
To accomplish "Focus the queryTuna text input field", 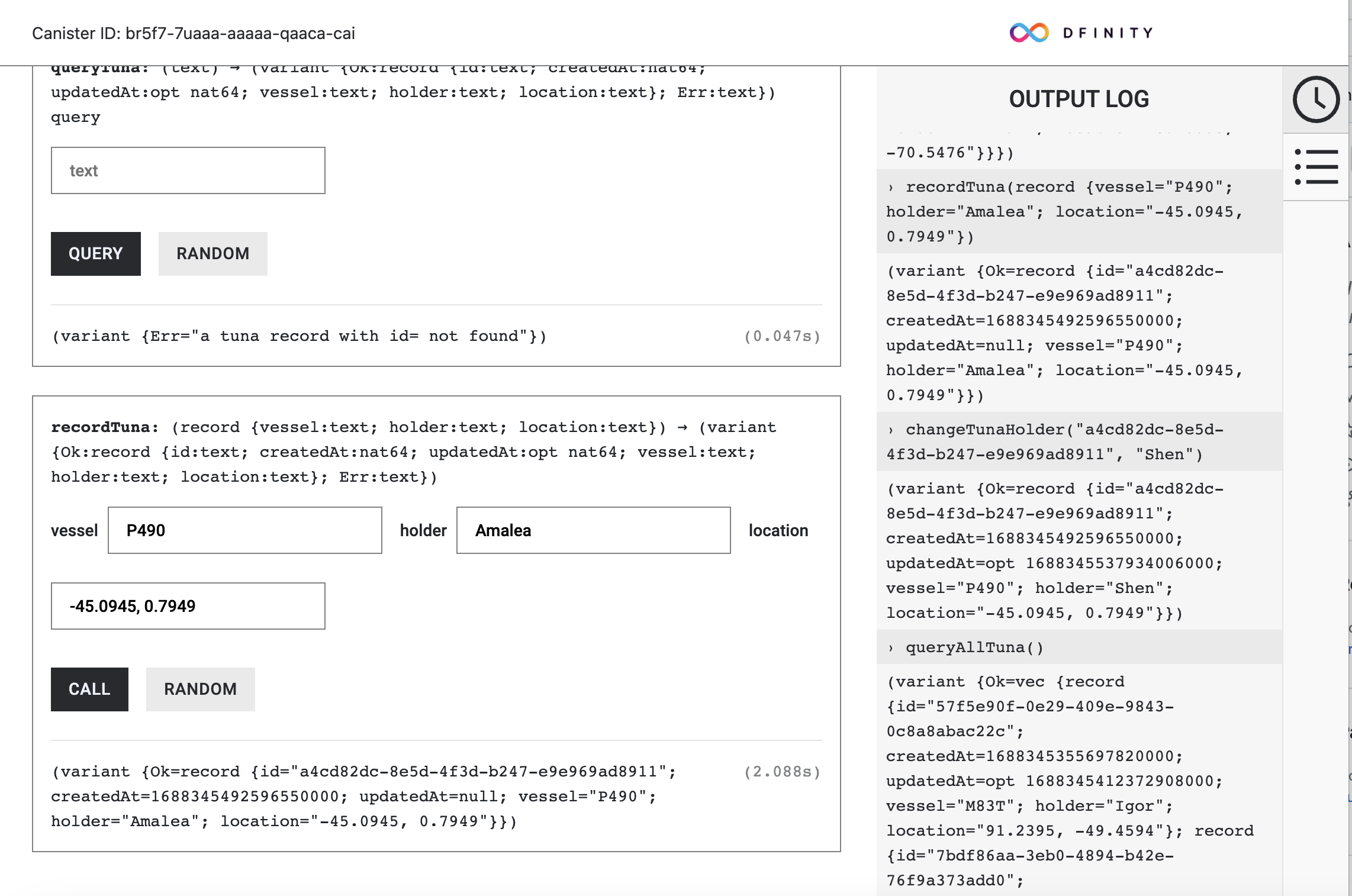I will tap(188, 170).
